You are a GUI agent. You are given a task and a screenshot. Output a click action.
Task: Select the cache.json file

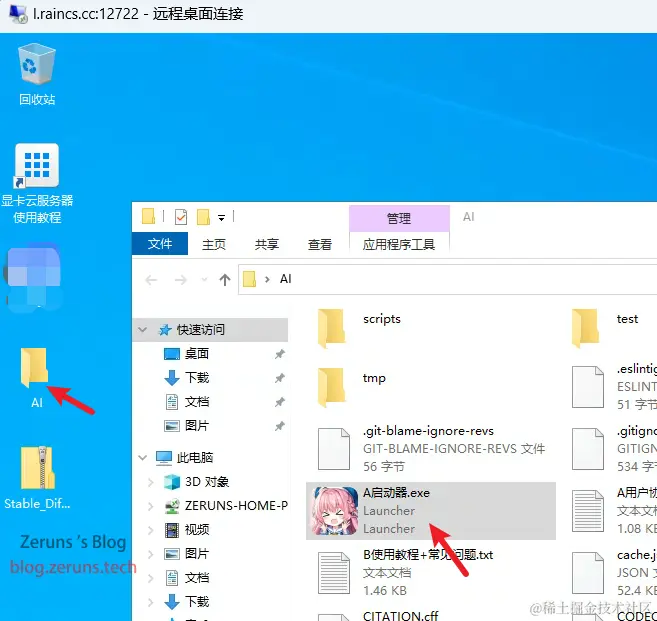pos(614,573)
